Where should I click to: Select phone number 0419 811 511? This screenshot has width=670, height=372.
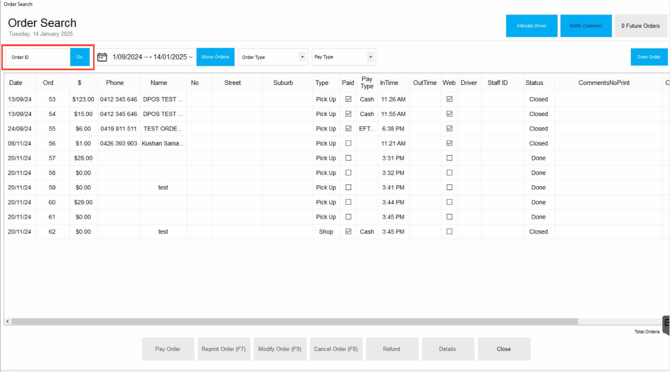coord(118,129)
